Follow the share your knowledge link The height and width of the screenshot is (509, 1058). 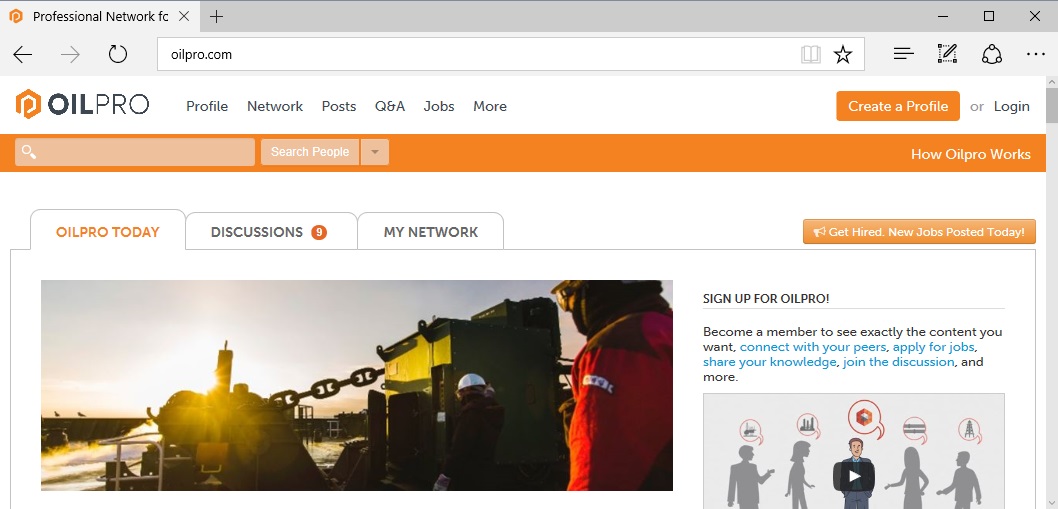click(x=769, y=362)
